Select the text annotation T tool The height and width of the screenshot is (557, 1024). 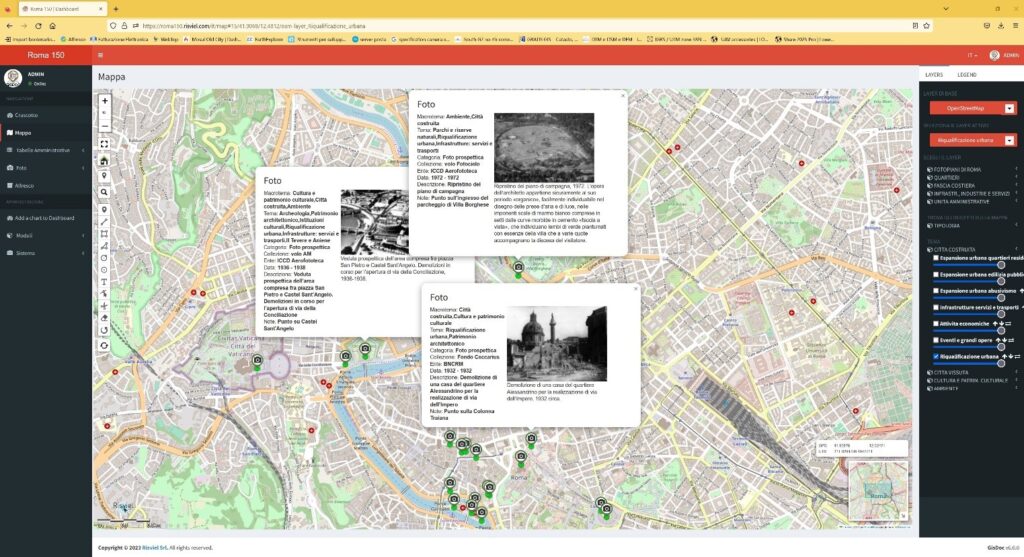click(105, 281)
